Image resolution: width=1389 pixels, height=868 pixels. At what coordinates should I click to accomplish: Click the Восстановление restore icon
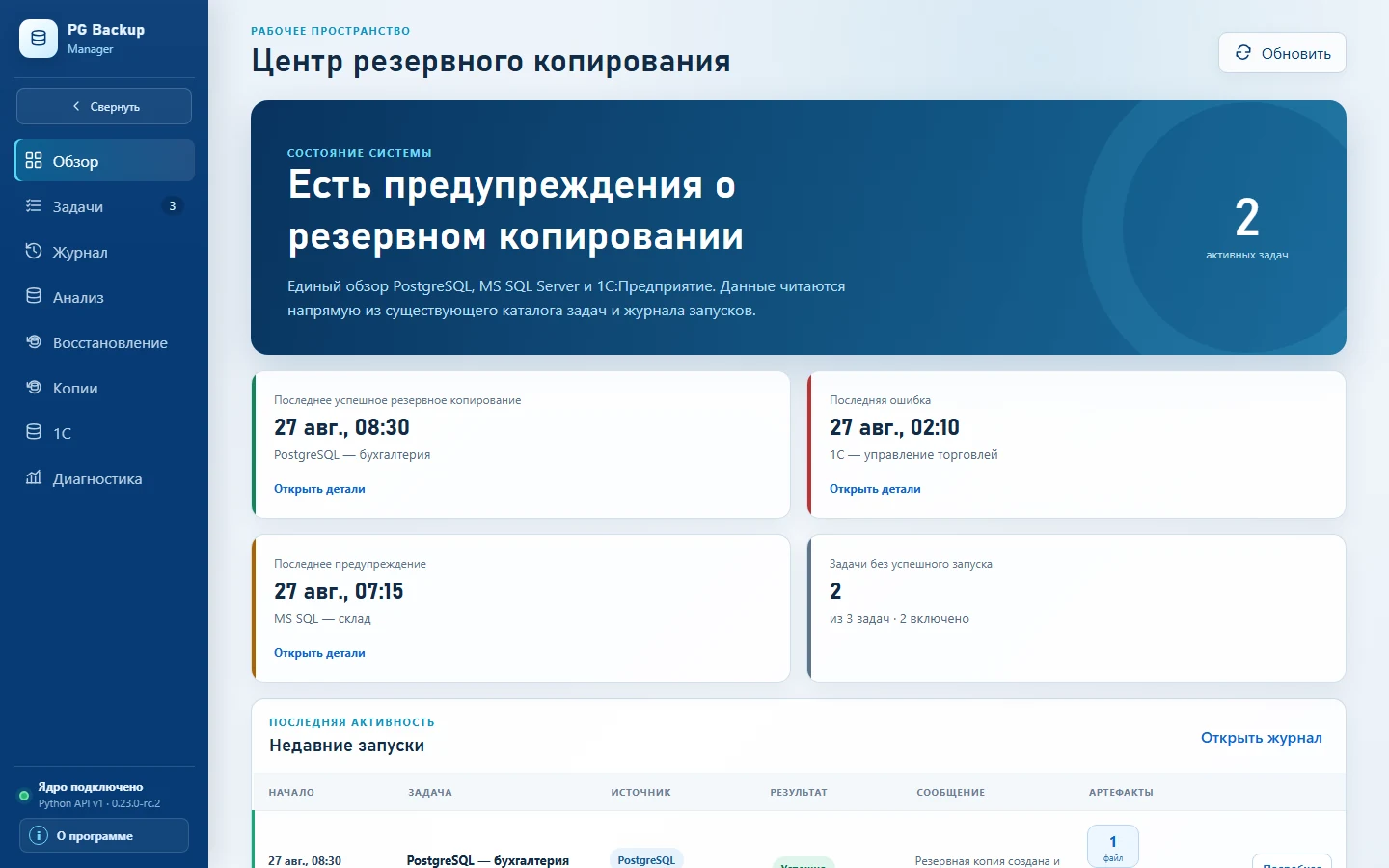(x=34, y=341)
